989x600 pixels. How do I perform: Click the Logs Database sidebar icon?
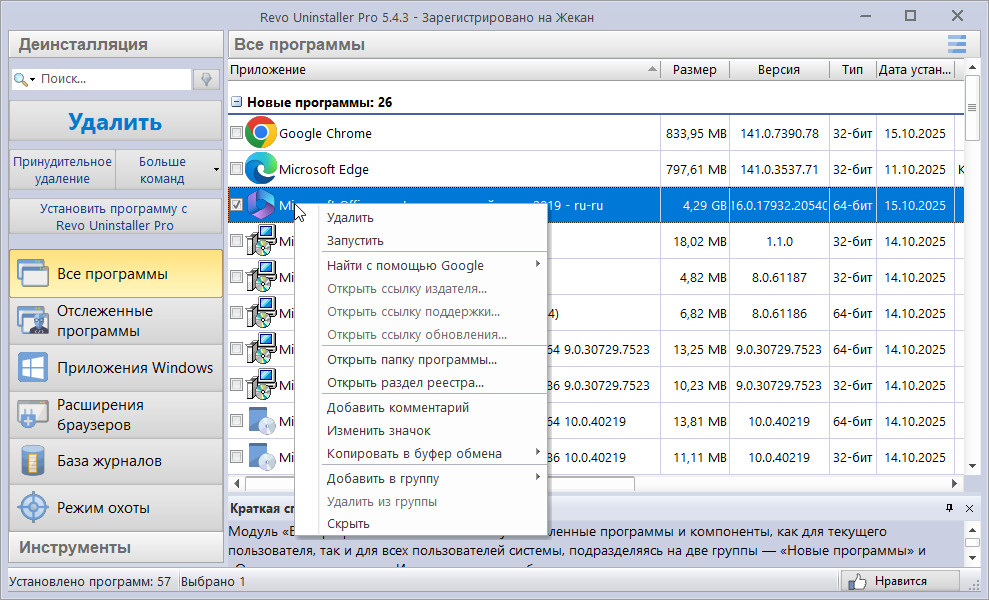[x=33, y=462]
